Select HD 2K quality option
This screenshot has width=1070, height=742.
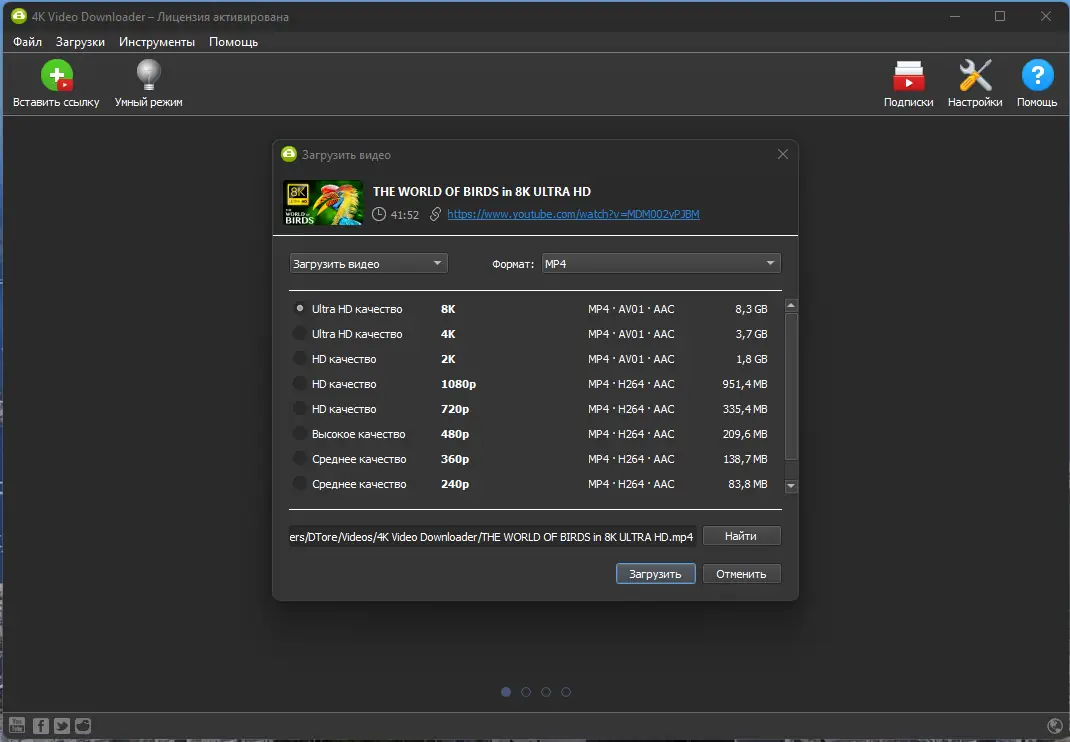300,358
